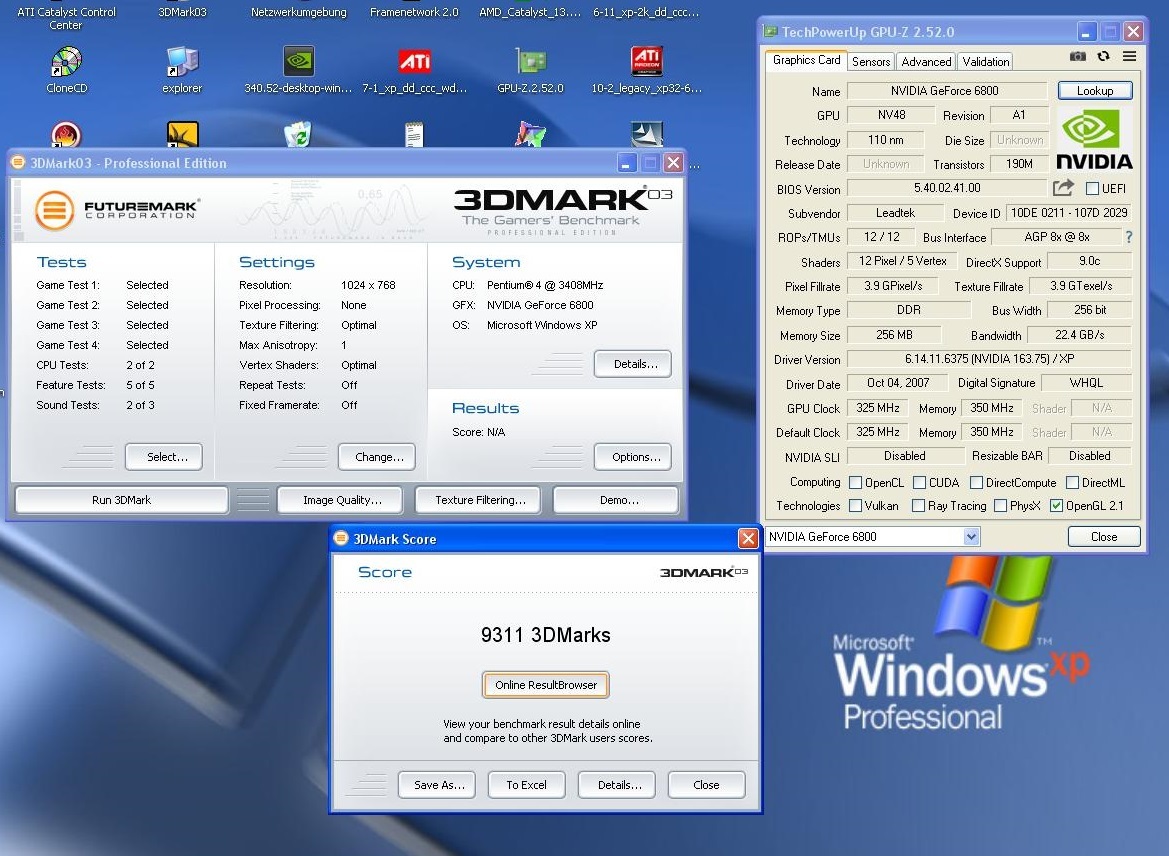The height and width of the screenshot is (856, 1169).
Task: Open Image Quality... in 3DMark03
Action: coord(340,500)
